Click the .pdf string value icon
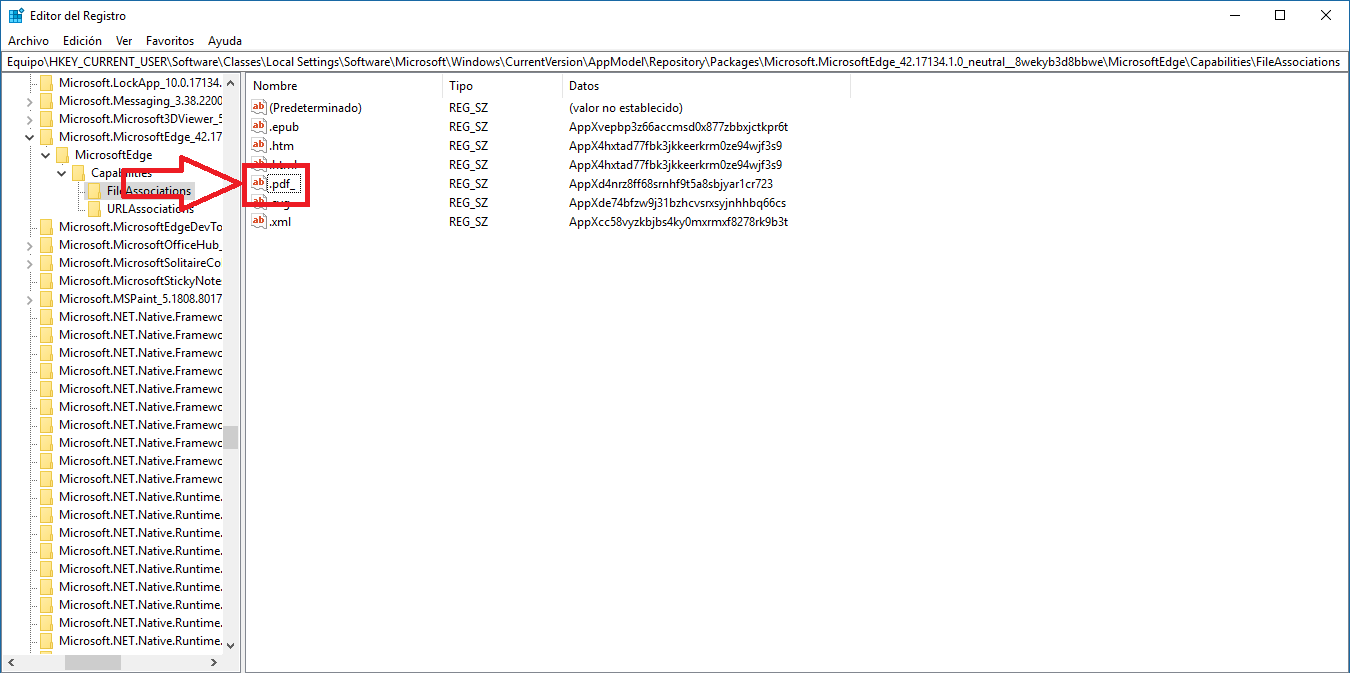This screenshot has width=1350, height=673. click(259, 183)
